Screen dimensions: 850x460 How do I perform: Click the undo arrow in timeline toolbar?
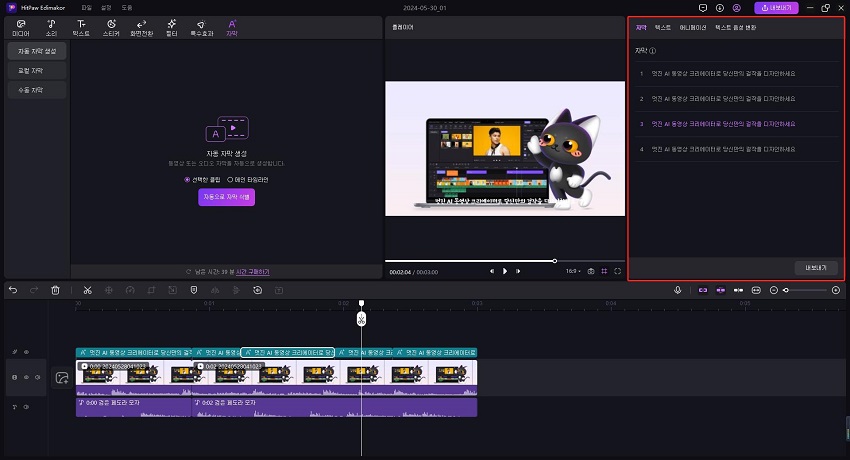pos(13,290)
